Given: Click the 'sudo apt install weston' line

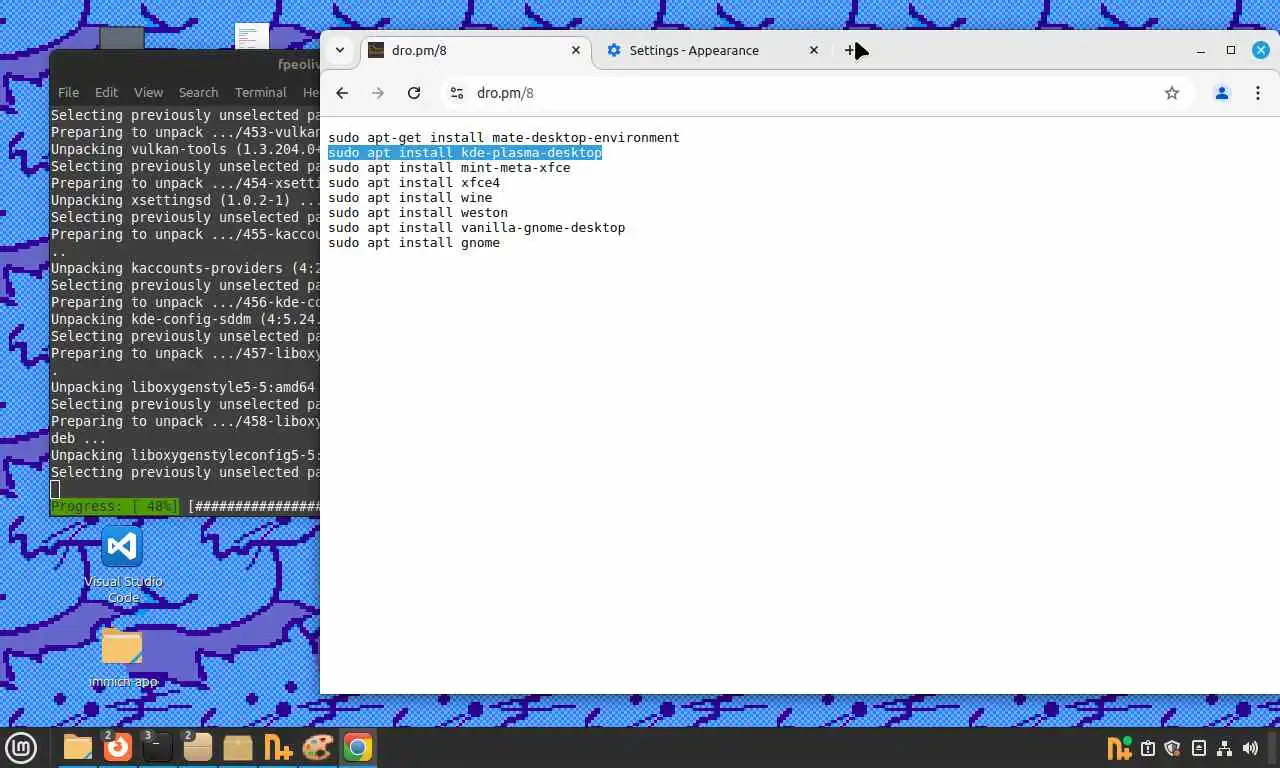Looking at the screenshot, I should pos(418,213).
